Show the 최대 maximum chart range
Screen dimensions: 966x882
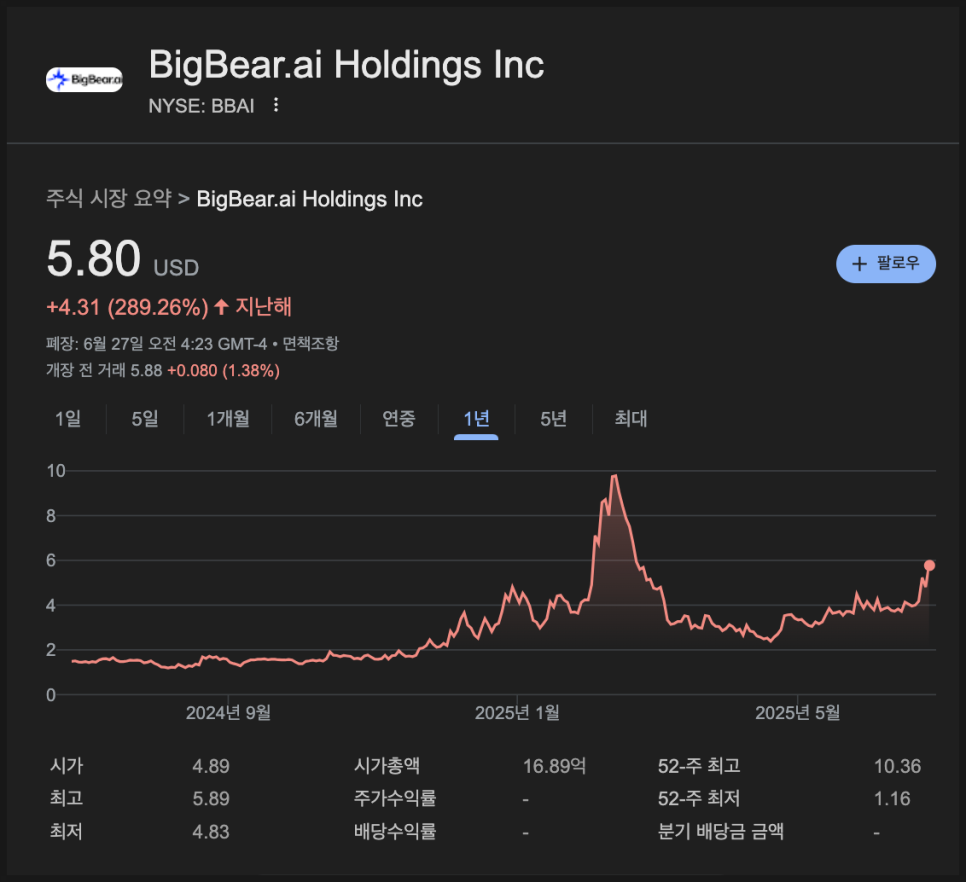[631, 419]
